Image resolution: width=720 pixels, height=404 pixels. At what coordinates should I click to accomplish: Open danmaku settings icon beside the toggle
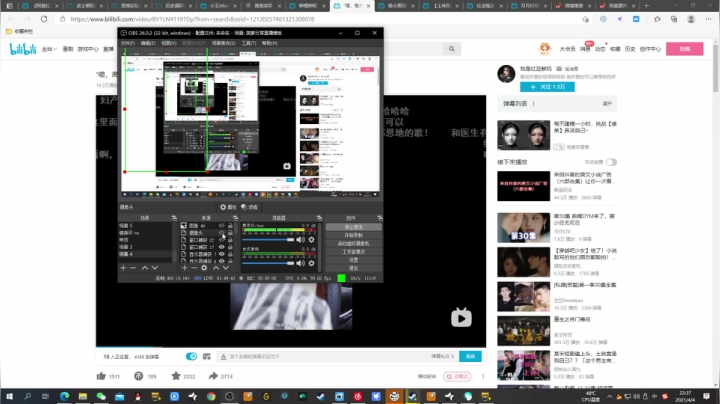[x=207, y=356]
